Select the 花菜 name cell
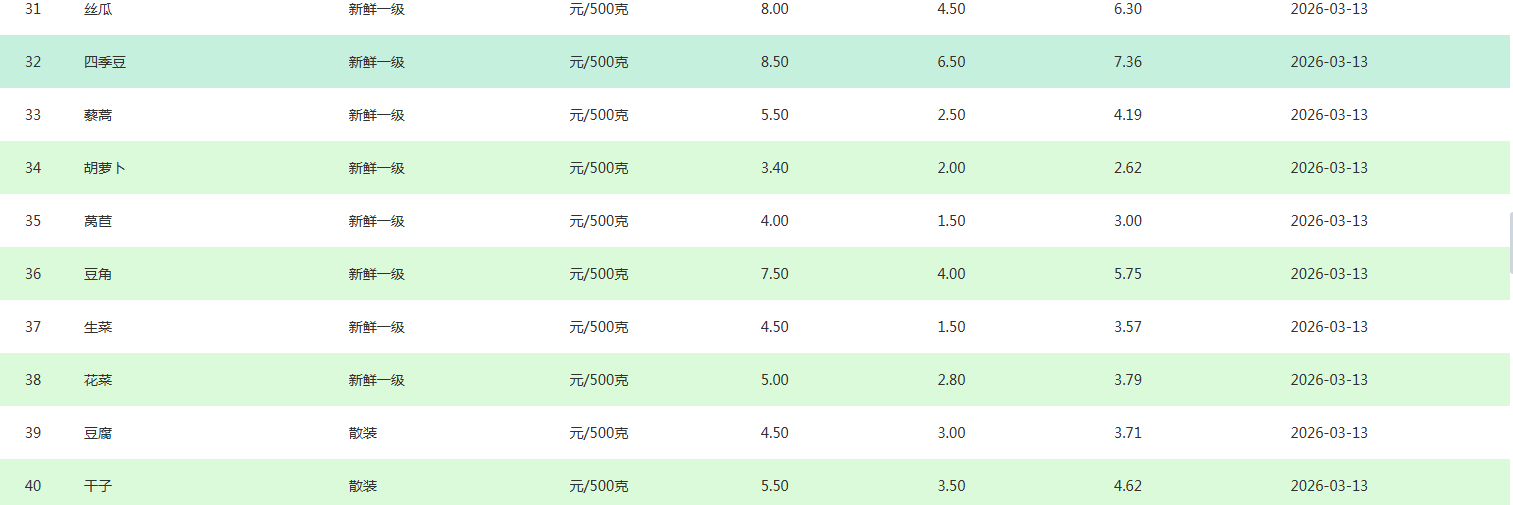The width and height of the screenshot is (1513, 505). pos(98,380)
